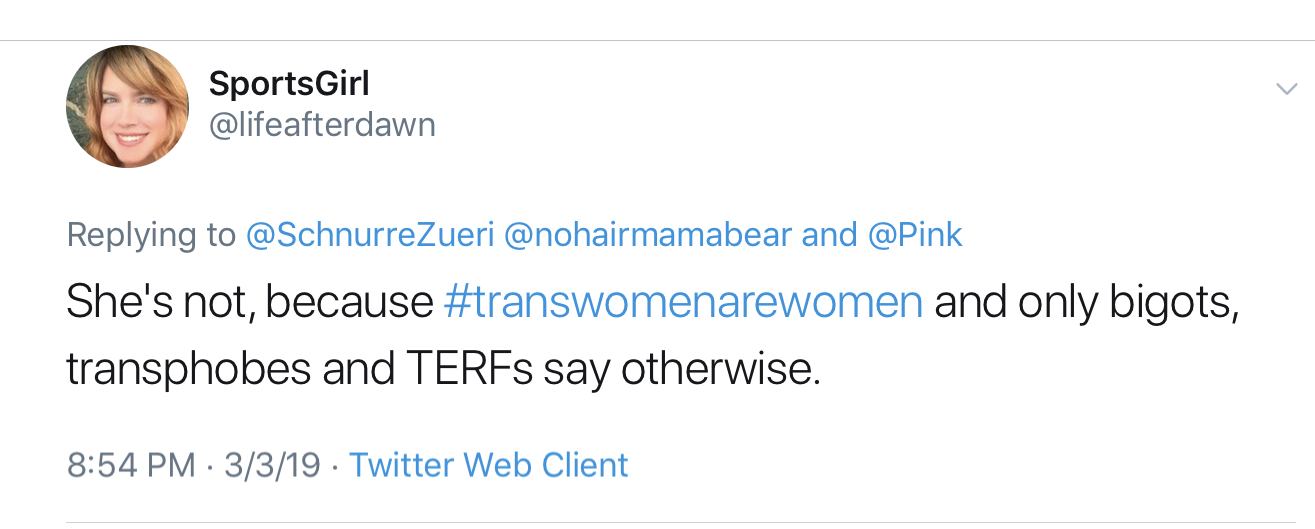Open the @Pink mention link
The image size is (1315, 529).
(x=915, y=235)
